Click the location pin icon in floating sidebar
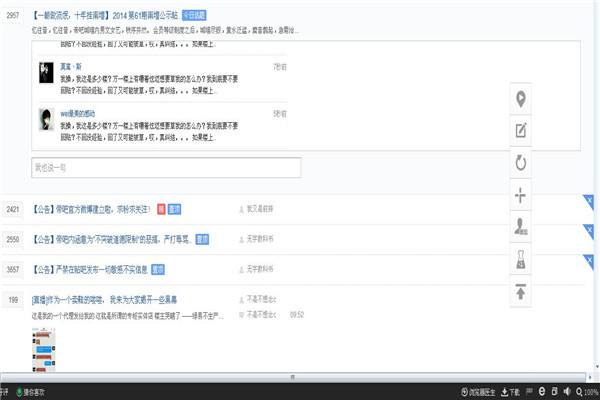This screenshot has height=400, width=600. tap(520, 99)
